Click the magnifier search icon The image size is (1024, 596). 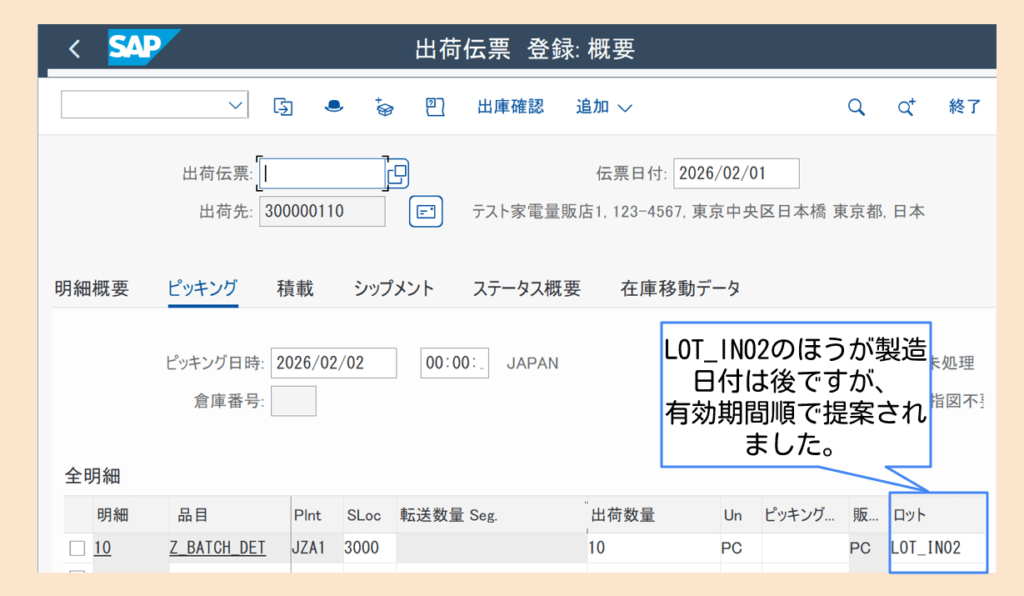pos(856,107)
